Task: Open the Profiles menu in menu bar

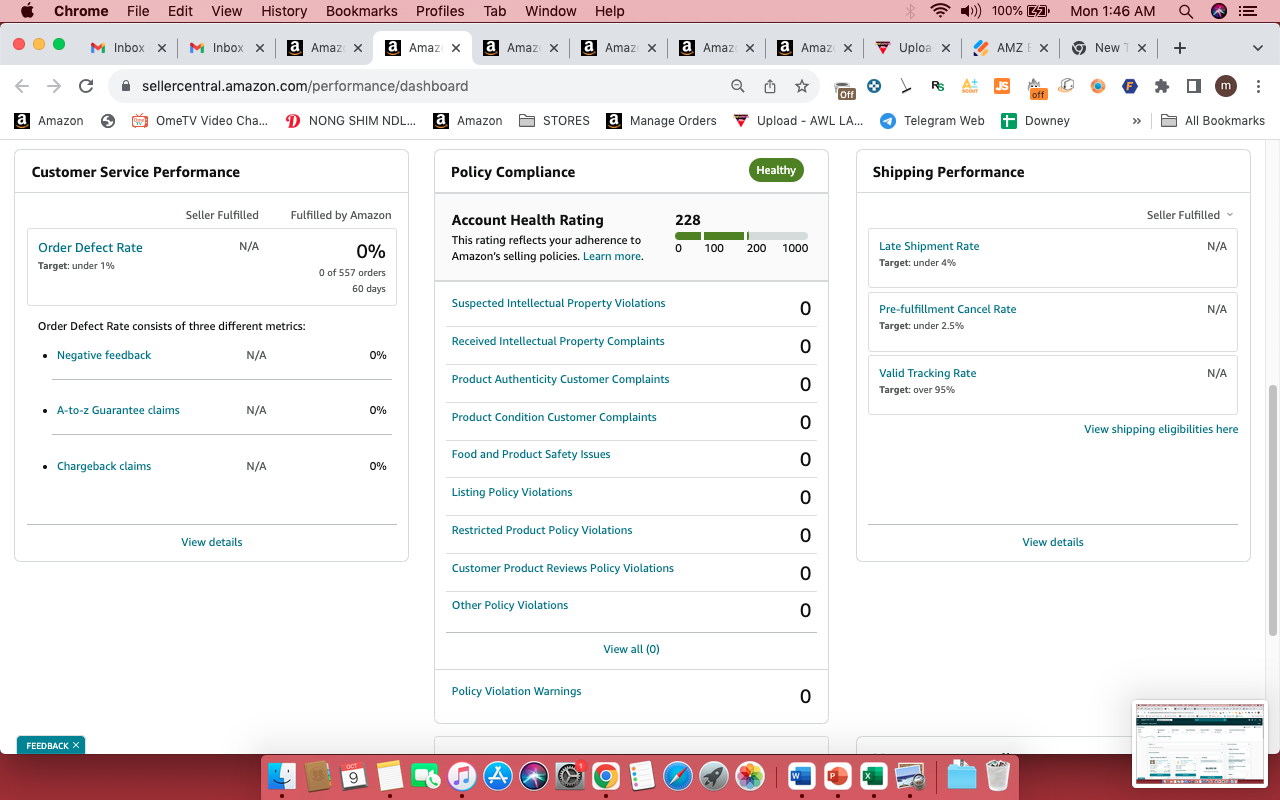Action: pos(440,11)
